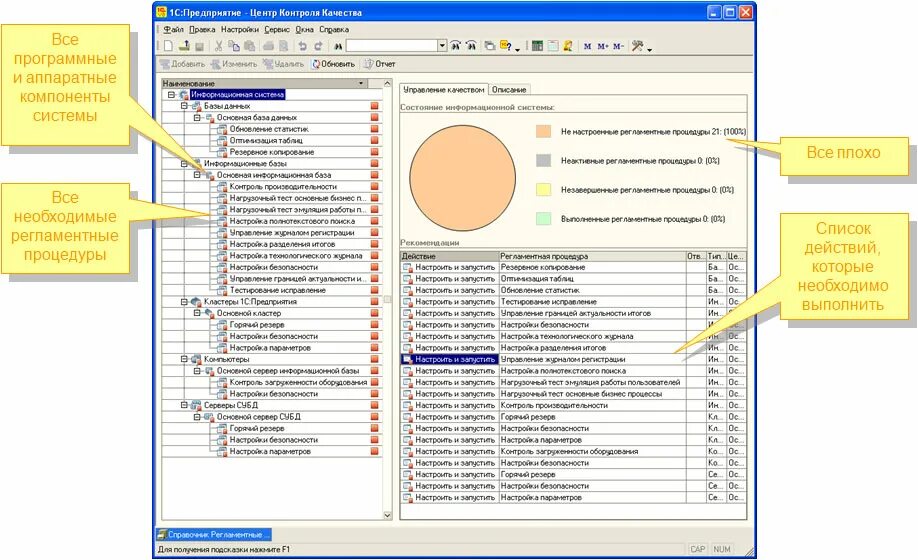Click the tree scrollbar down arrow

point(387,515)
